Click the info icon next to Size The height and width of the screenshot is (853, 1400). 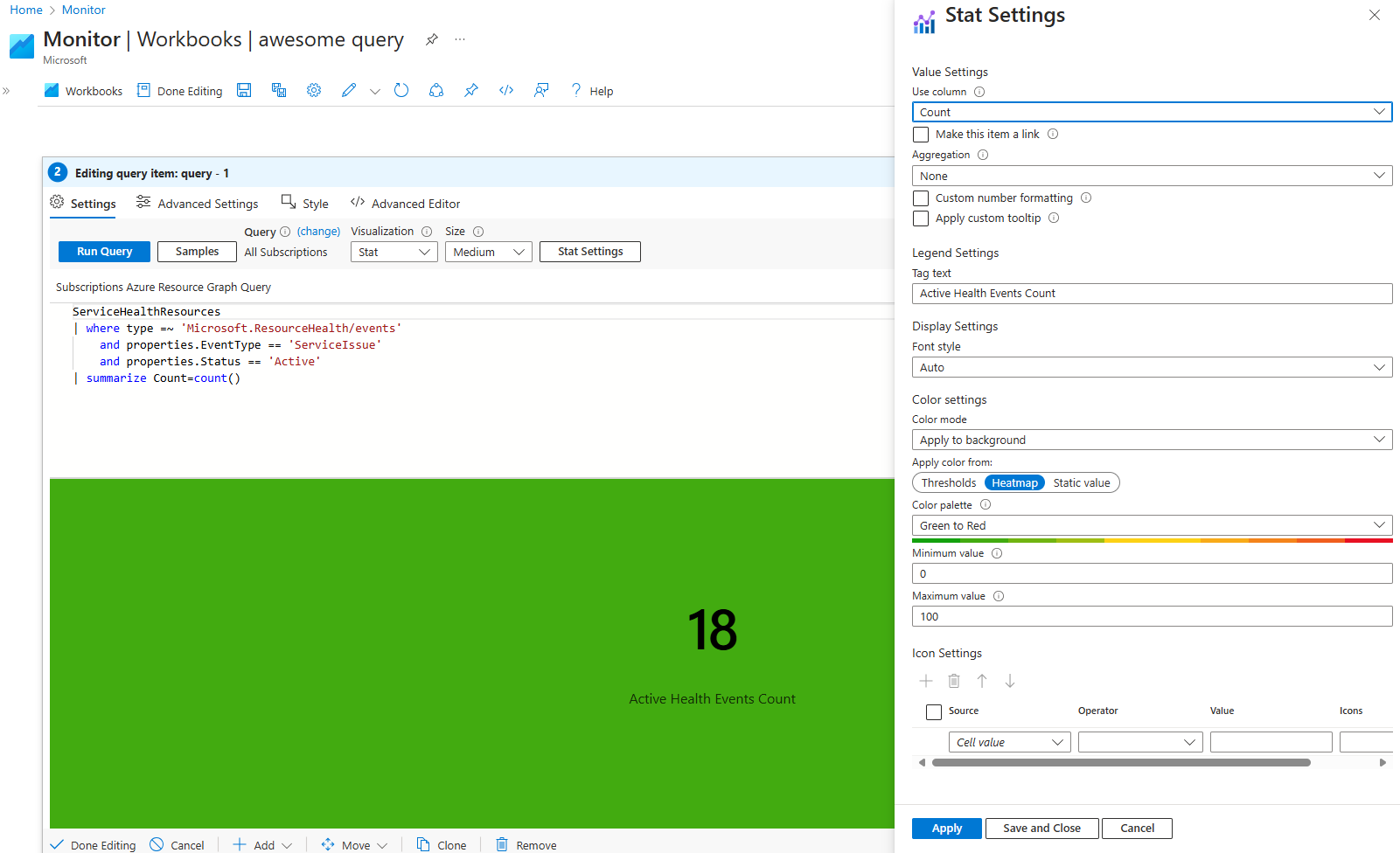(478, 232)
